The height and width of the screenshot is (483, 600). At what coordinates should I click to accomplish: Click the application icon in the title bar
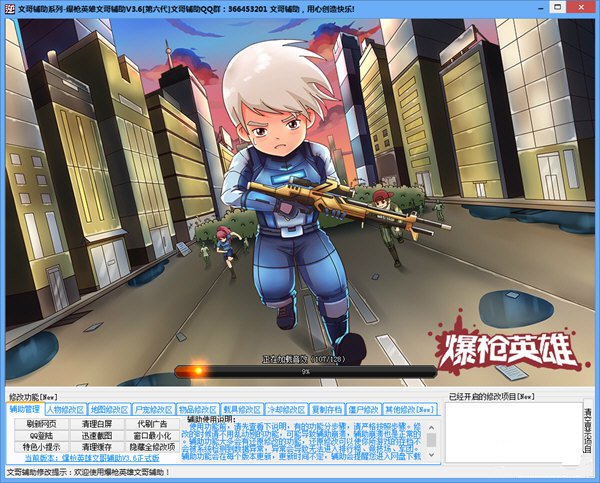coord(10,8)
